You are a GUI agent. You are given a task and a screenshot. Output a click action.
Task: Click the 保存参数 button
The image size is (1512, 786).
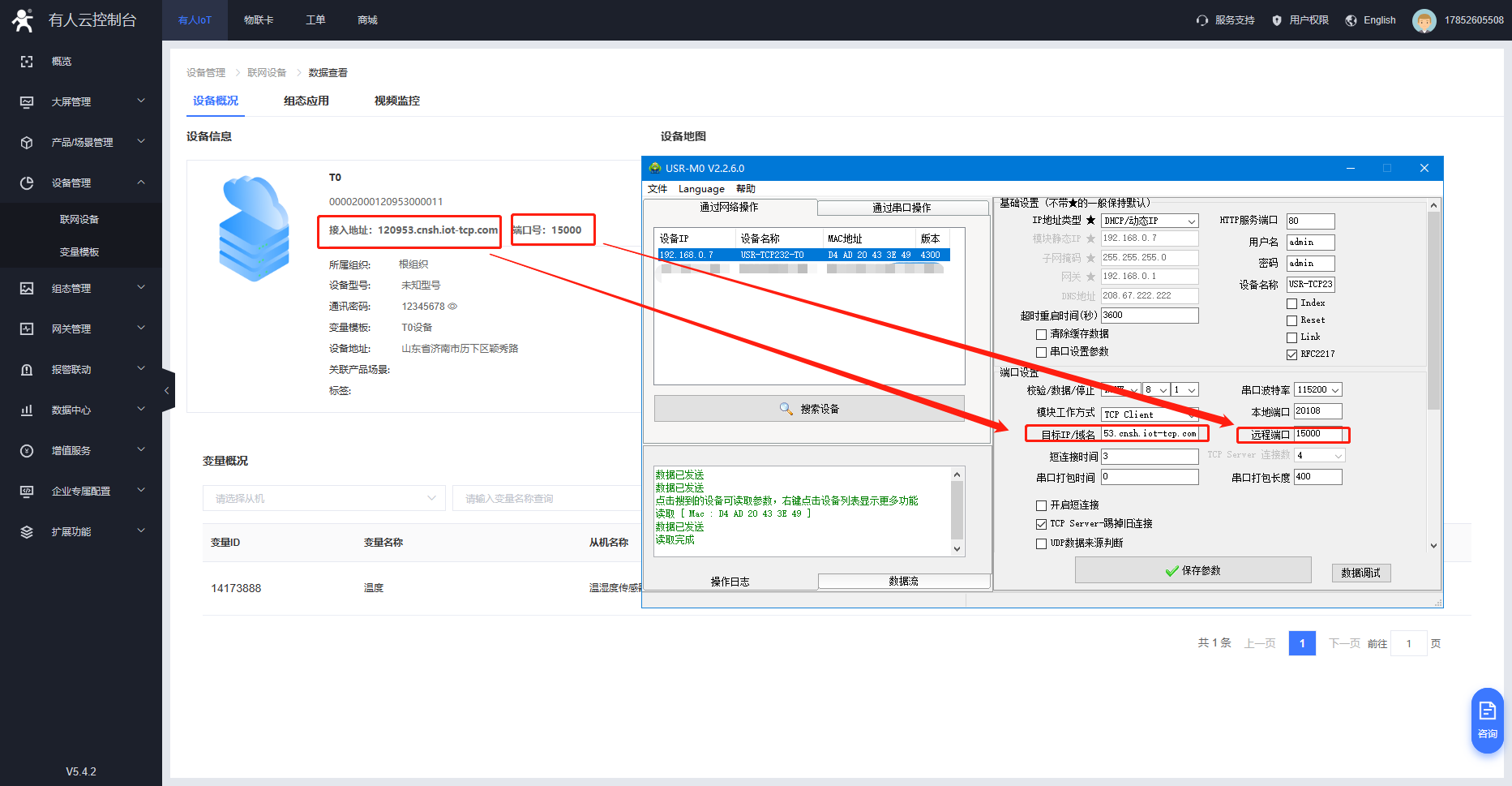pos(1193,570)
